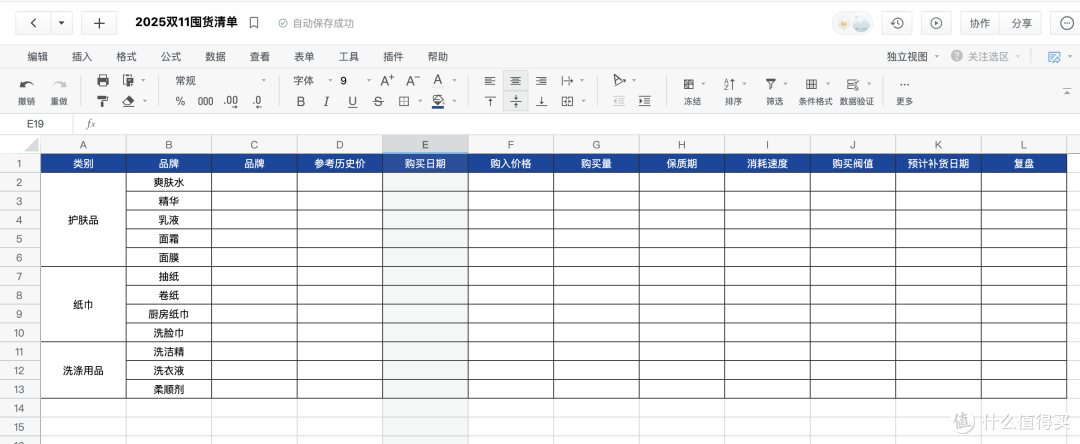Decrease font size with A-
The height and width of the screenshot is (444, 1080).
tap(413, 81)
